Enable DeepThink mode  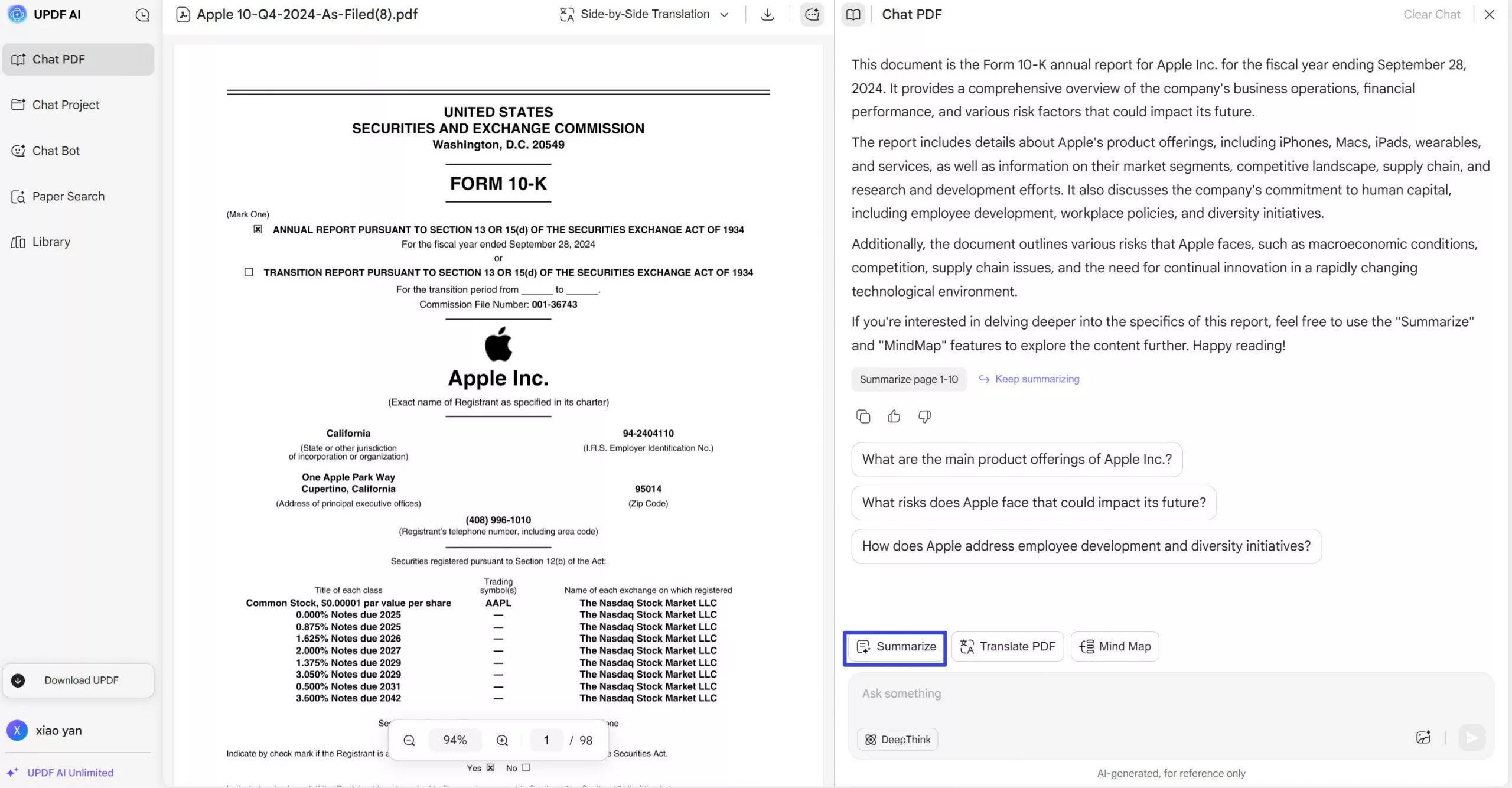(x=896, y=739)
